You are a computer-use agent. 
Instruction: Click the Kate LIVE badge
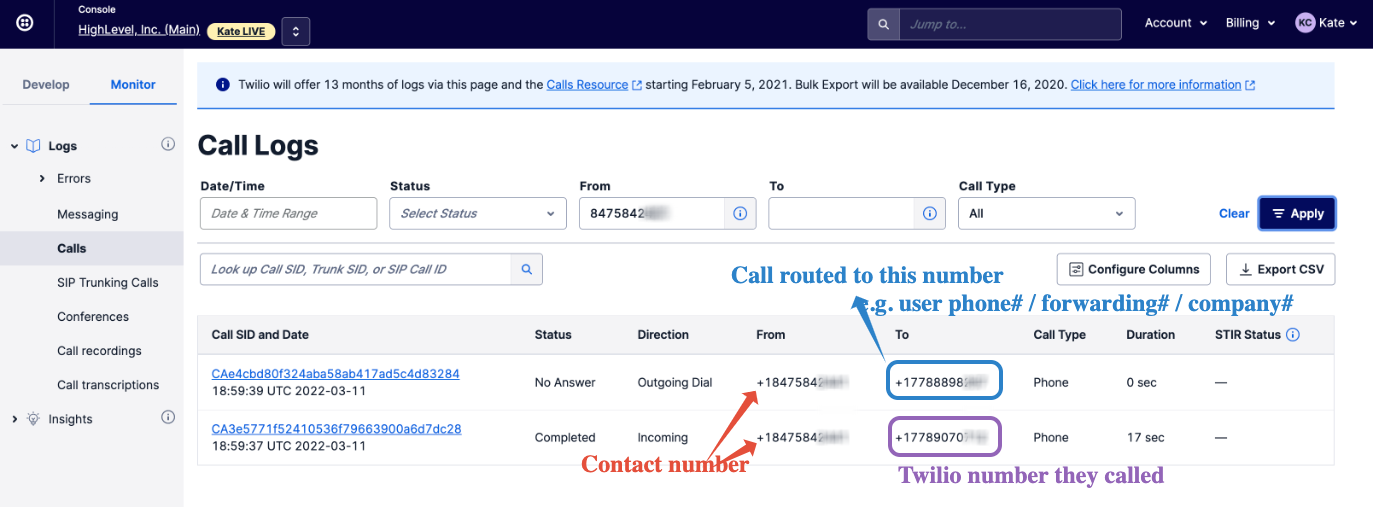coord(241,31)
